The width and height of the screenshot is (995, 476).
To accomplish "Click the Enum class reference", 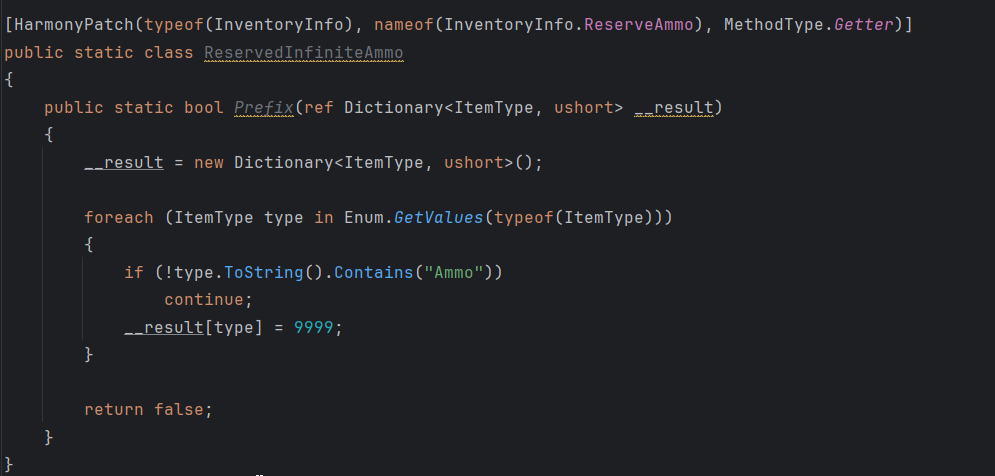I will pyautogui.click(x=364, y=218).
